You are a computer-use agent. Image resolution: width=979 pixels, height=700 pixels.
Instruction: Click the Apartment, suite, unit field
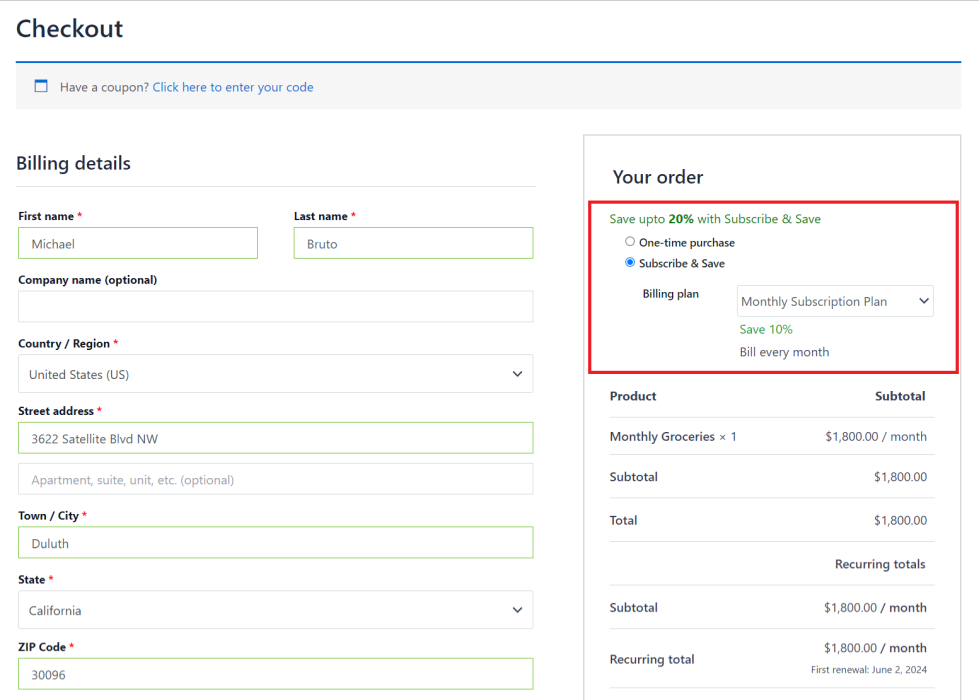275,479
